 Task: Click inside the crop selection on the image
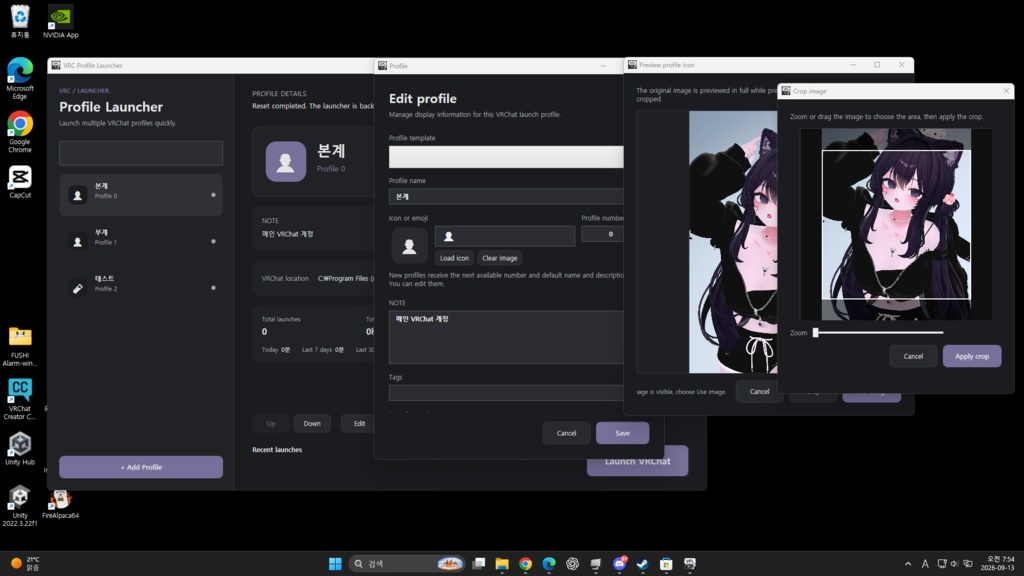click(896, 225)
